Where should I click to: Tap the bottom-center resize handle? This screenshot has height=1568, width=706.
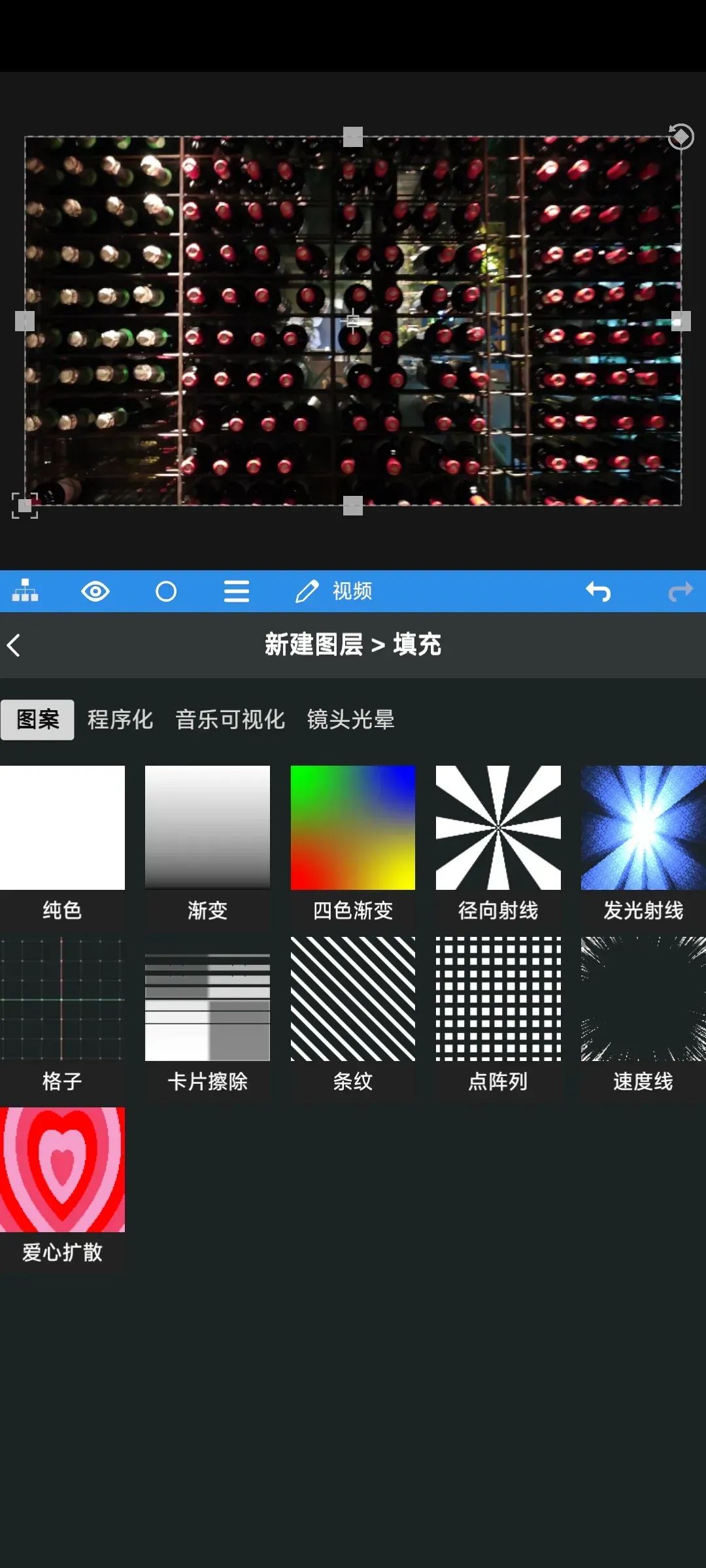[x=353, y=505]
